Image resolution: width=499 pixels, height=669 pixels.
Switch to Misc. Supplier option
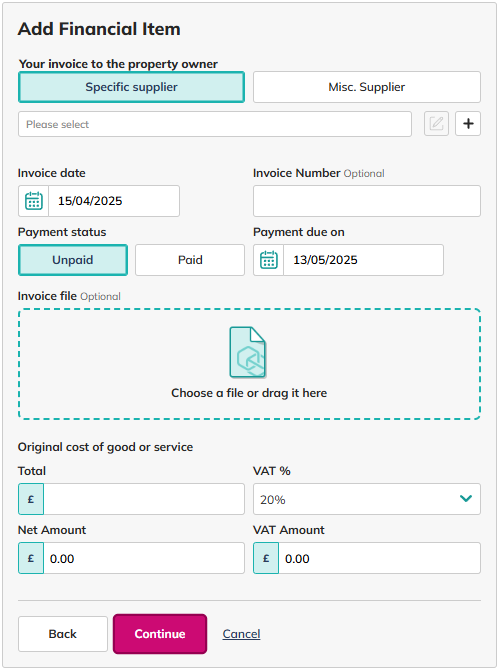click(367, 87)
